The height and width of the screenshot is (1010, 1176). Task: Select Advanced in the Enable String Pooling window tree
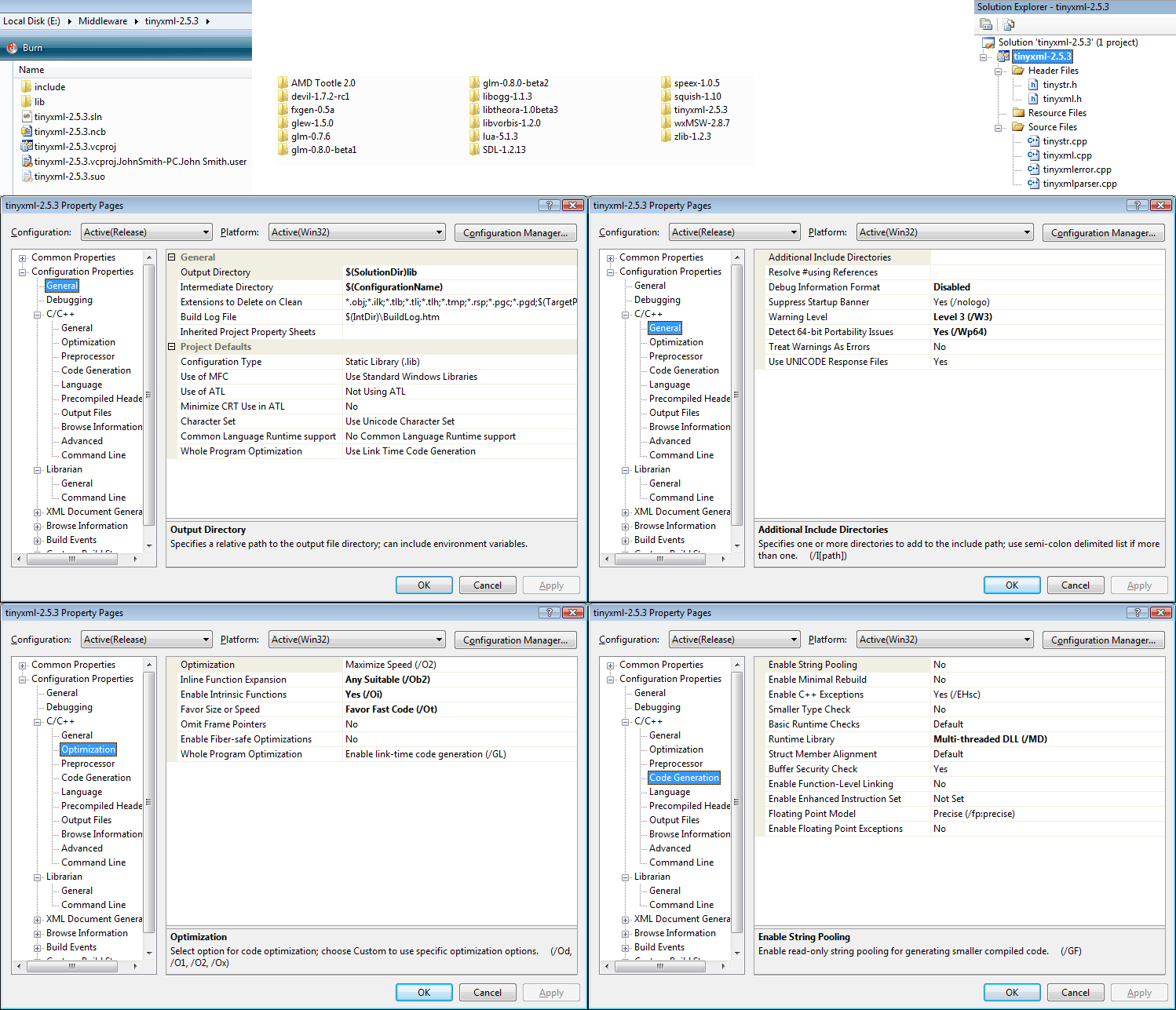[x=670, y=848]
